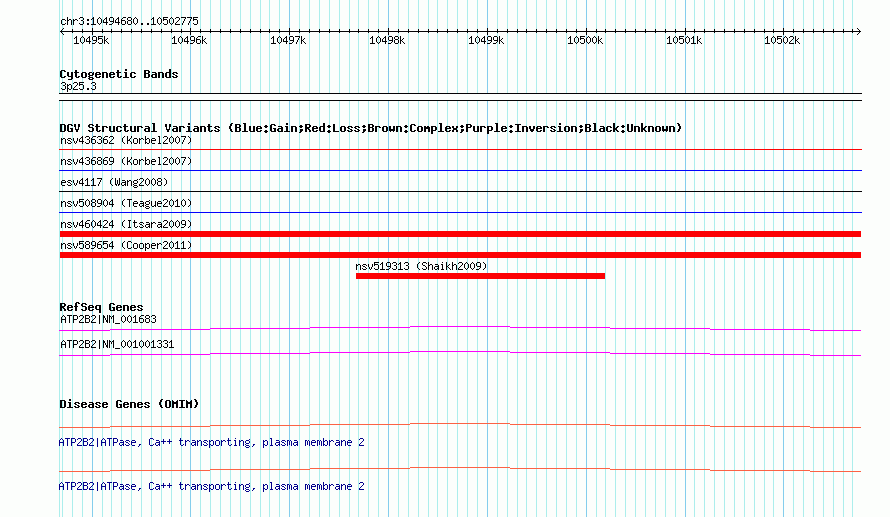Click the 10502k ruler tick label
Screen dimensions: 890x517
[x=782, y=40]
